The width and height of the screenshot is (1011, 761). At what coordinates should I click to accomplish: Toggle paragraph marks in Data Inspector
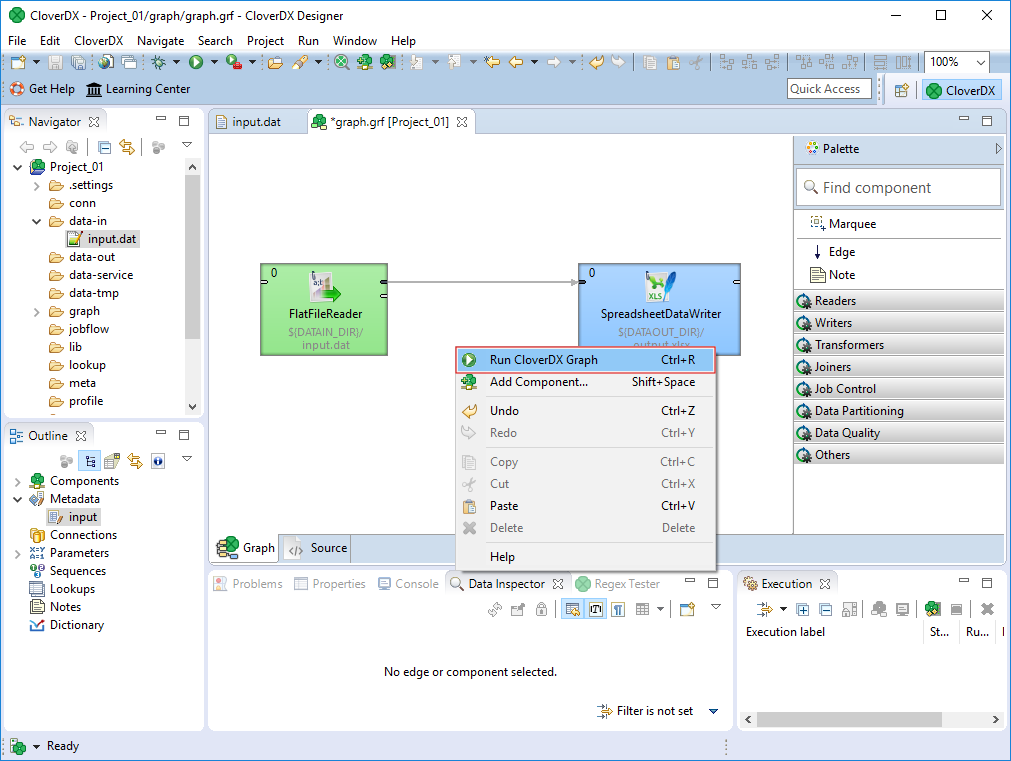click(619, 609)
